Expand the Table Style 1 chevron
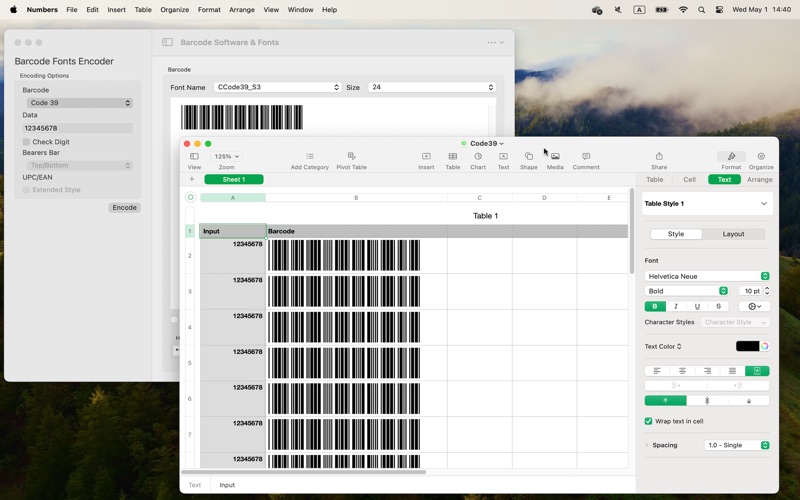 tap(764, 204)
